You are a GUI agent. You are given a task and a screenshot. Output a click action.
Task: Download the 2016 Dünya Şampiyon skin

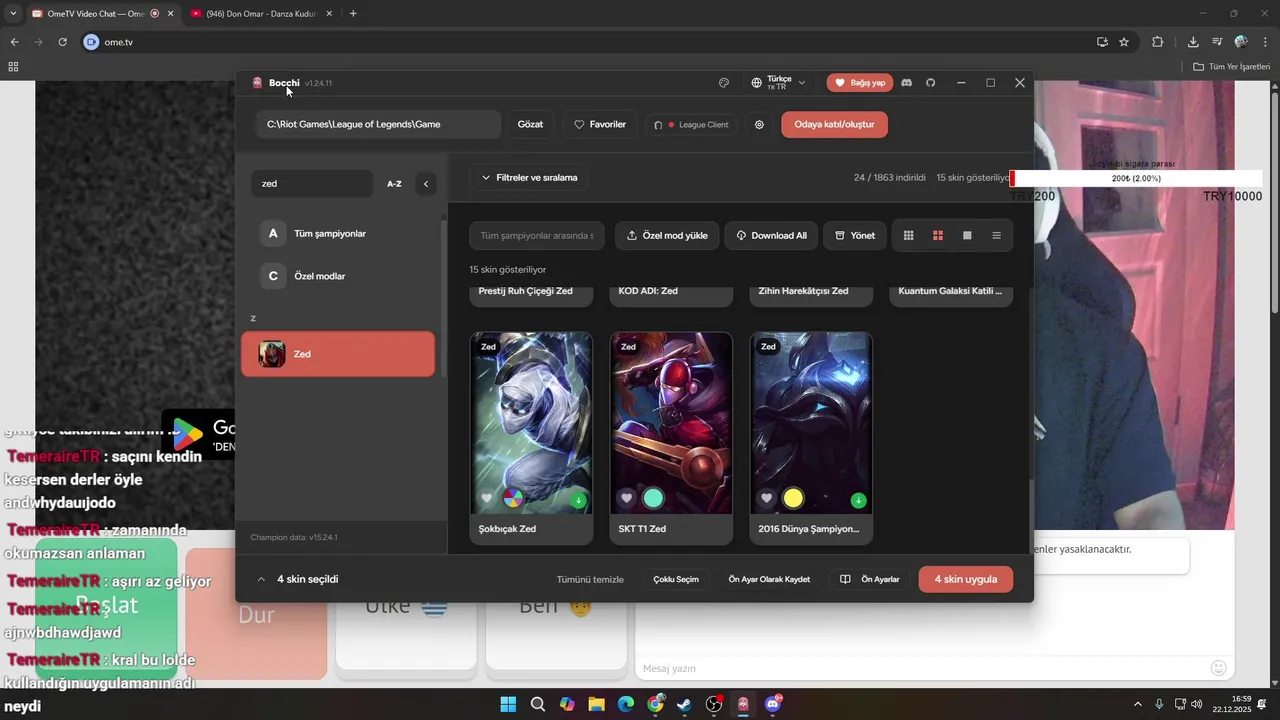coord(858,500)
